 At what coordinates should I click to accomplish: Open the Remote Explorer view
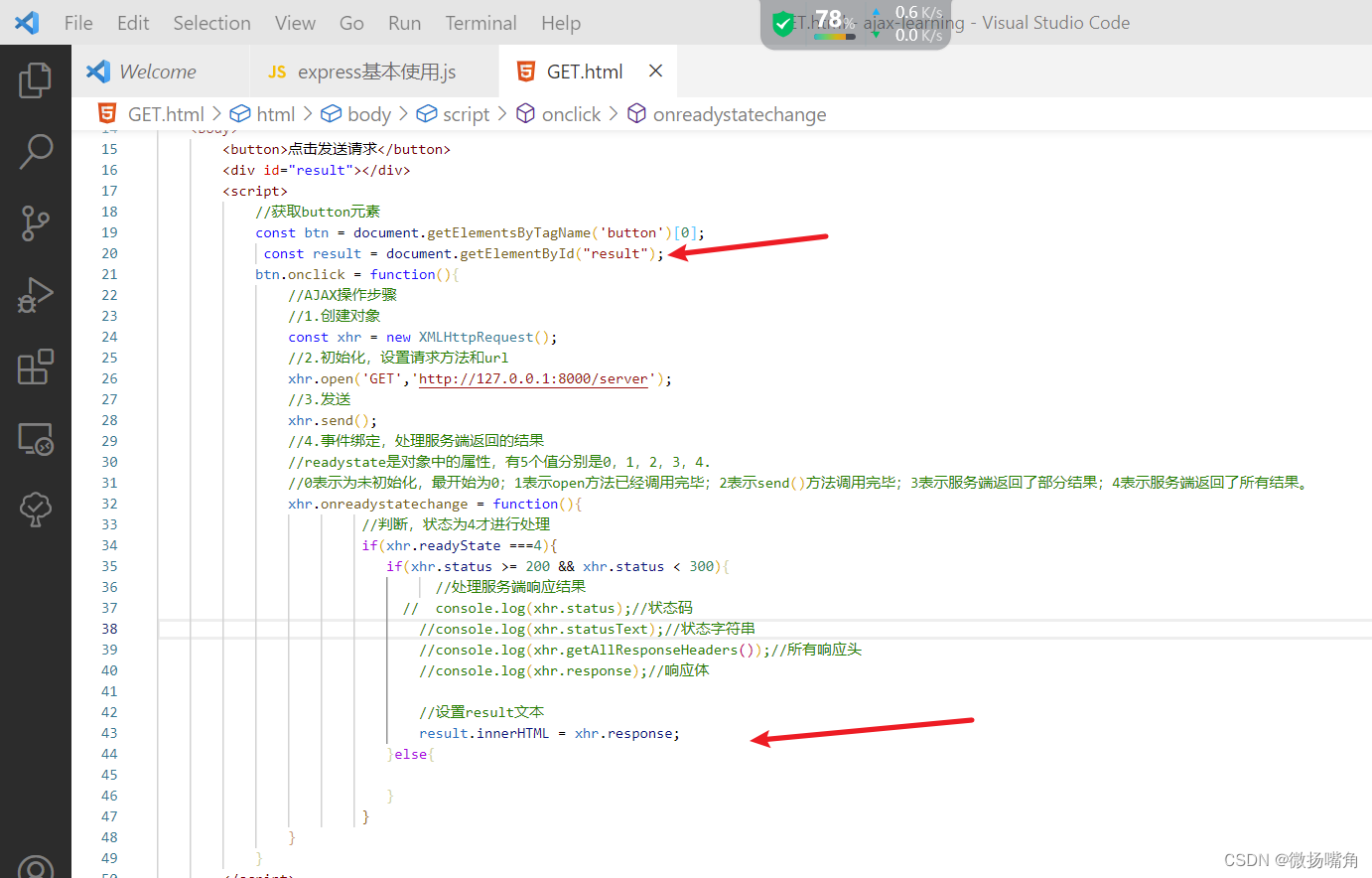[35, 438]
